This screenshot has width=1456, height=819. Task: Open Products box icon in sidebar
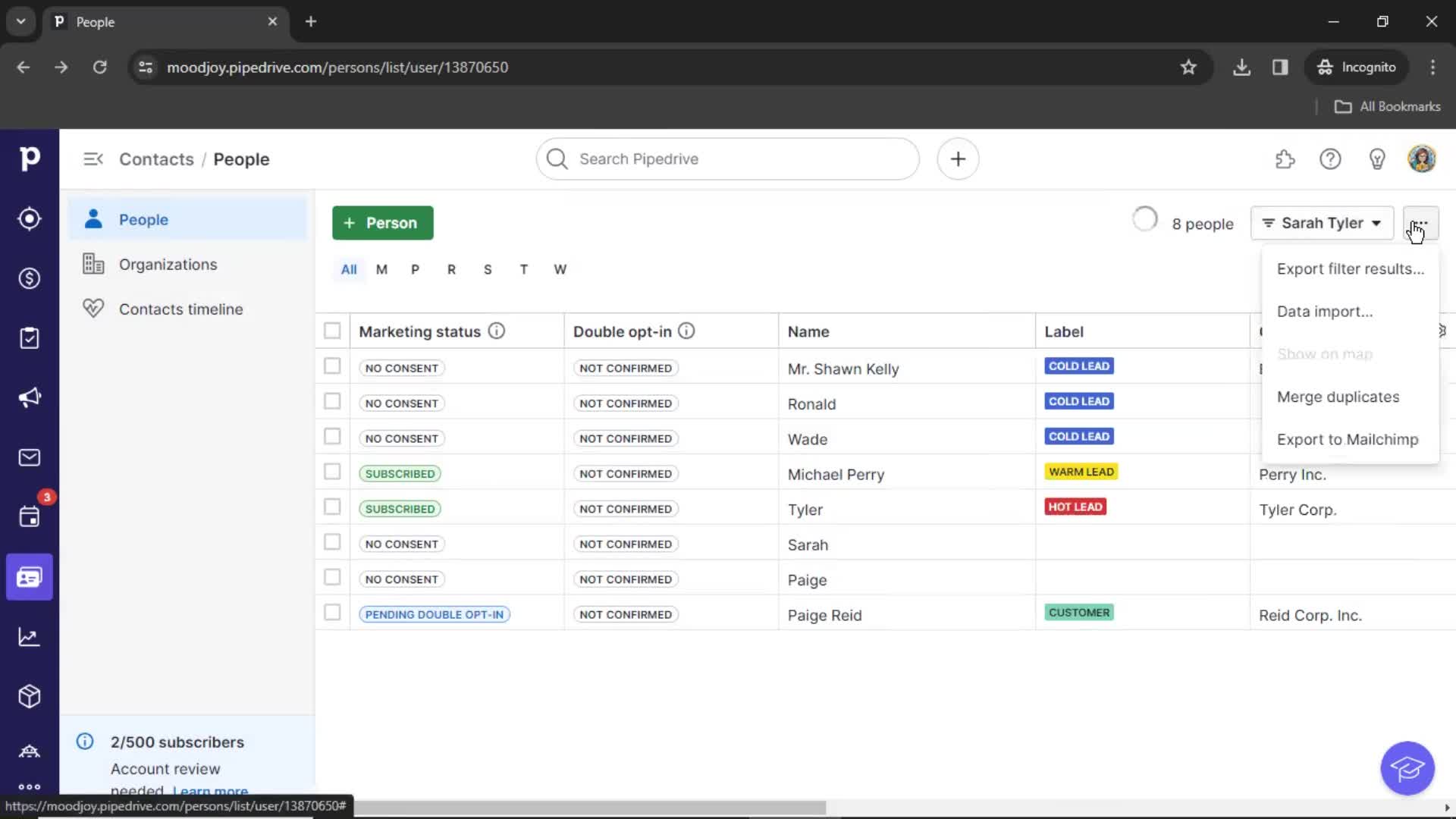(x=29, y=696)
